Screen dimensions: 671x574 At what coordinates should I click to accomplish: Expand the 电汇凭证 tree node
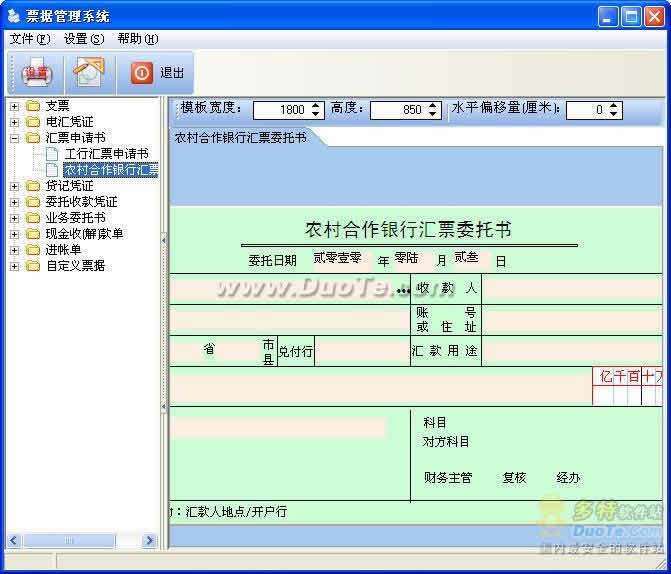tap(15, 122)
